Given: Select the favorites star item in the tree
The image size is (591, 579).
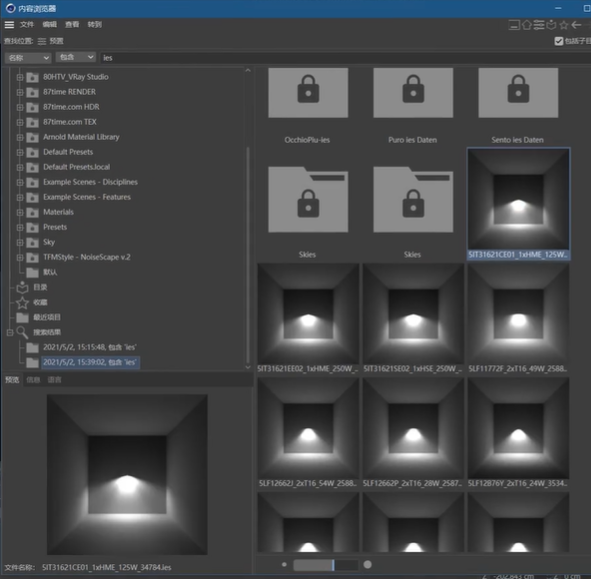Looking at the screenshot, I should coord(22,302).
